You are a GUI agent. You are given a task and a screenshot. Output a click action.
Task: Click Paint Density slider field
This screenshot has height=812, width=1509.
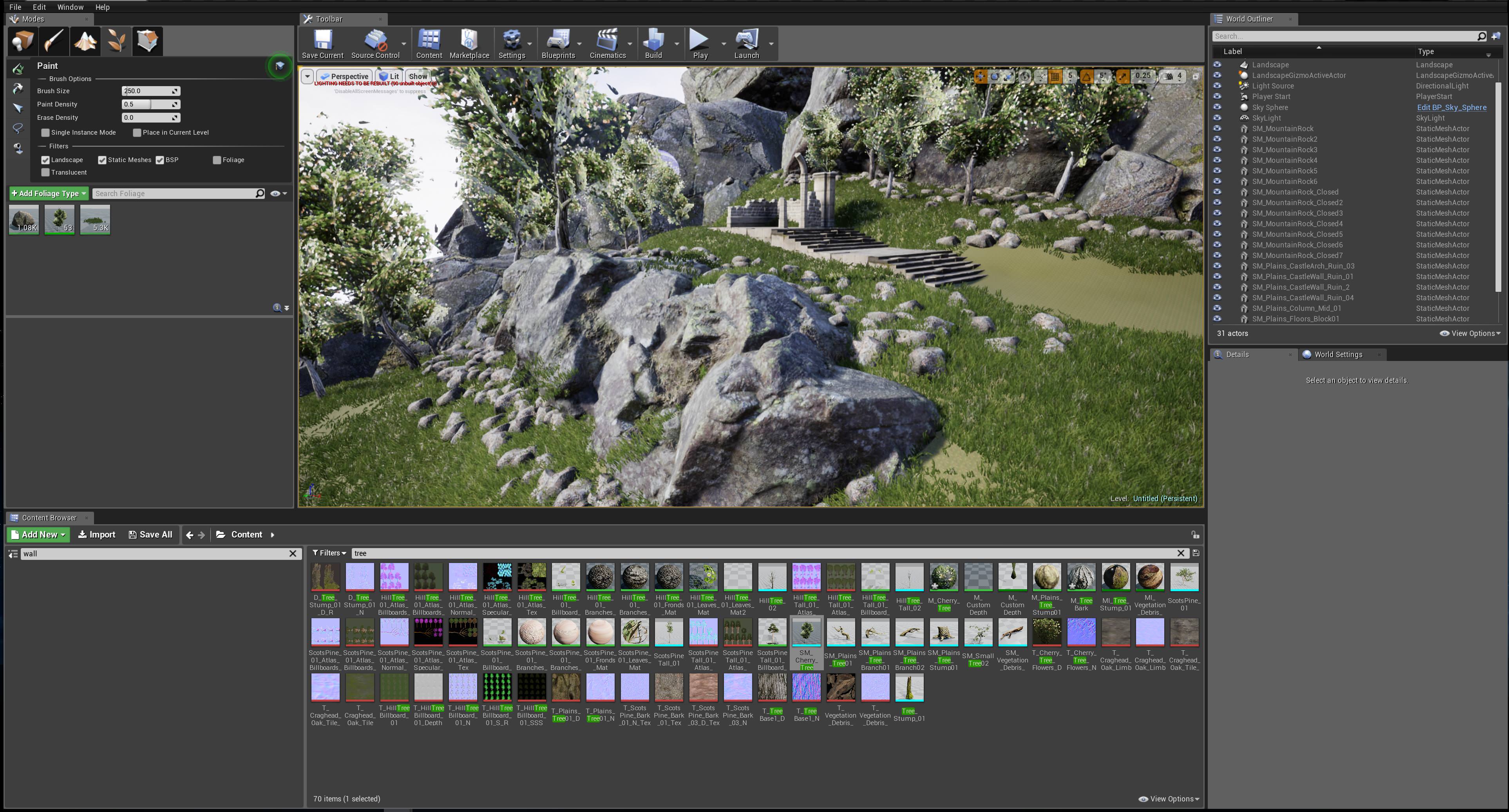pyautogui.click(x=150, y=105)
